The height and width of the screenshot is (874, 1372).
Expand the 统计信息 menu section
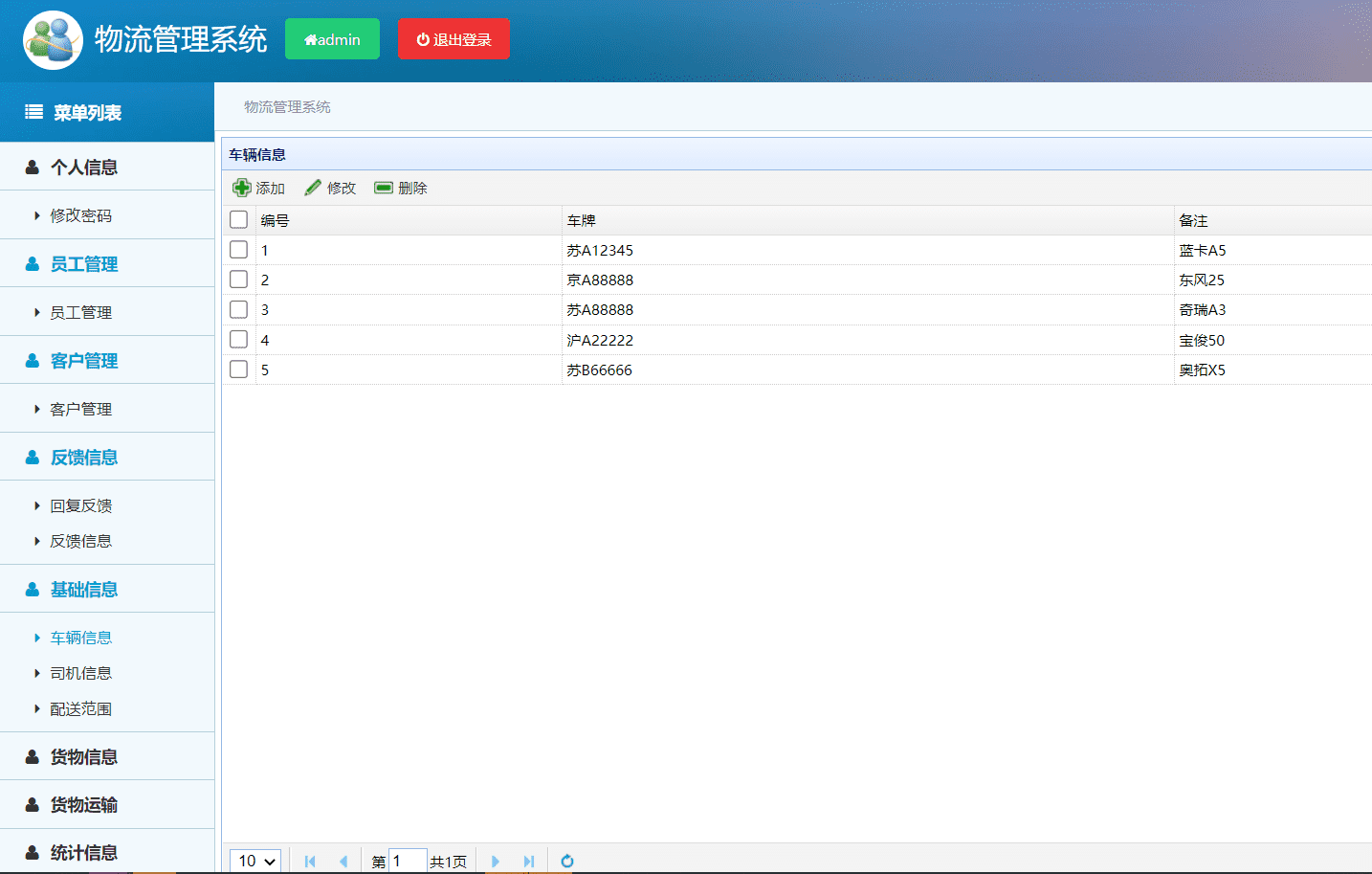click(107, 853)
